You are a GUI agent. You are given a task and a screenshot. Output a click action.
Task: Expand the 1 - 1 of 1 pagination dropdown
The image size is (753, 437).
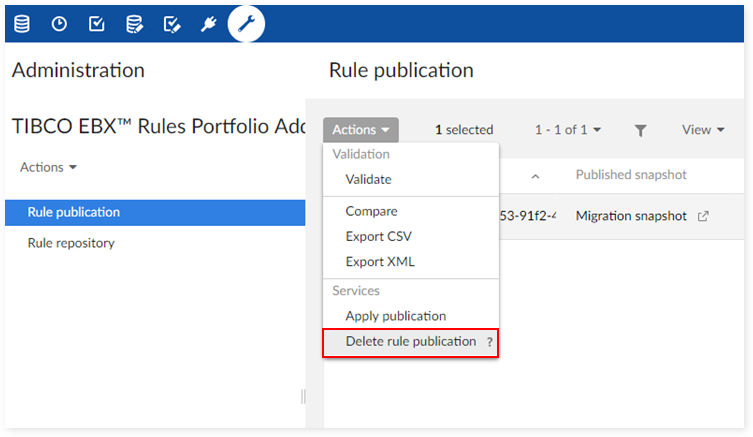point(568,130)
